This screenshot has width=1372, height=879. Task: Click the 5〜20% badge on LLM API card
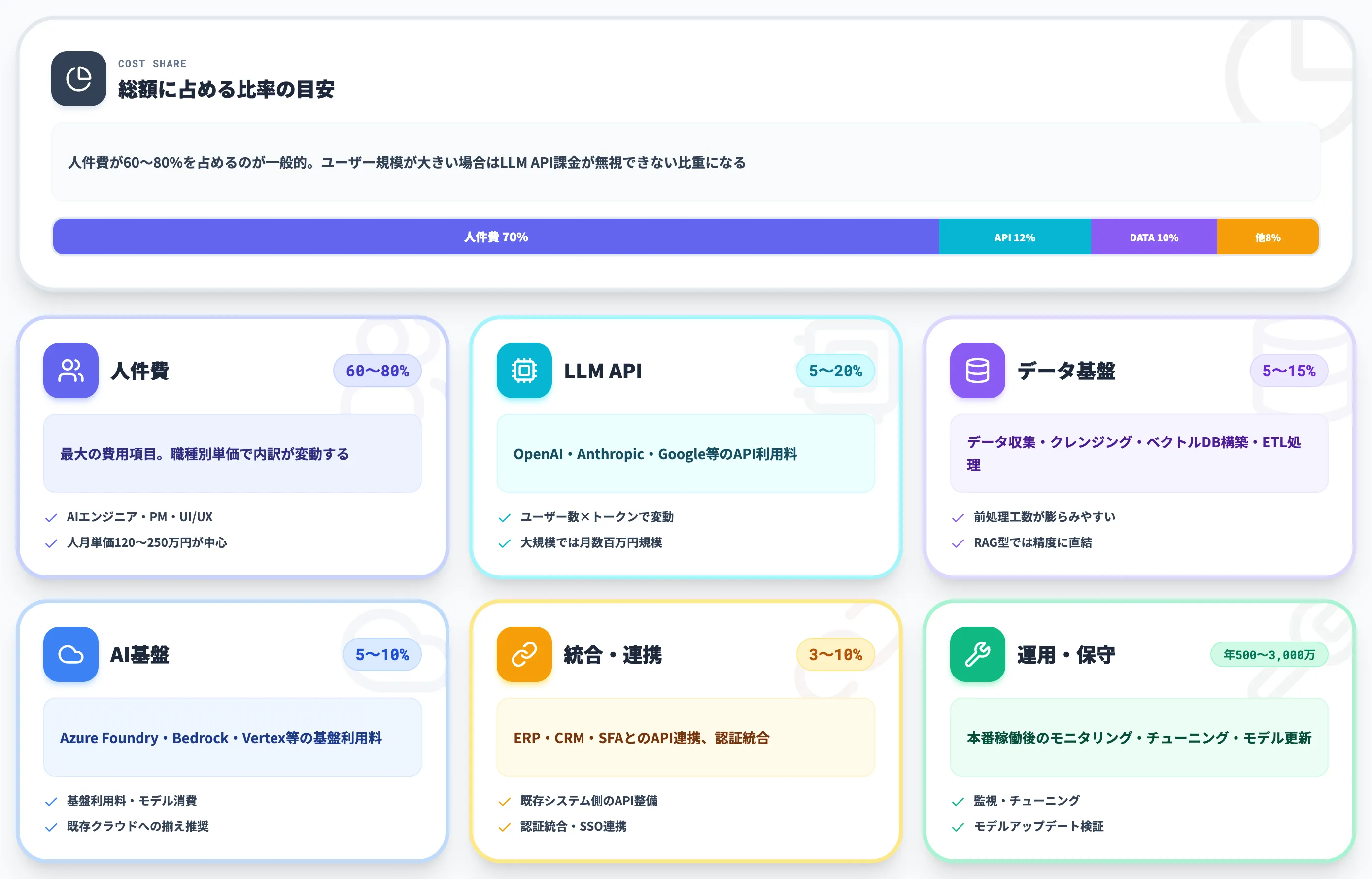pyautogui.click(x=835, y=371)
